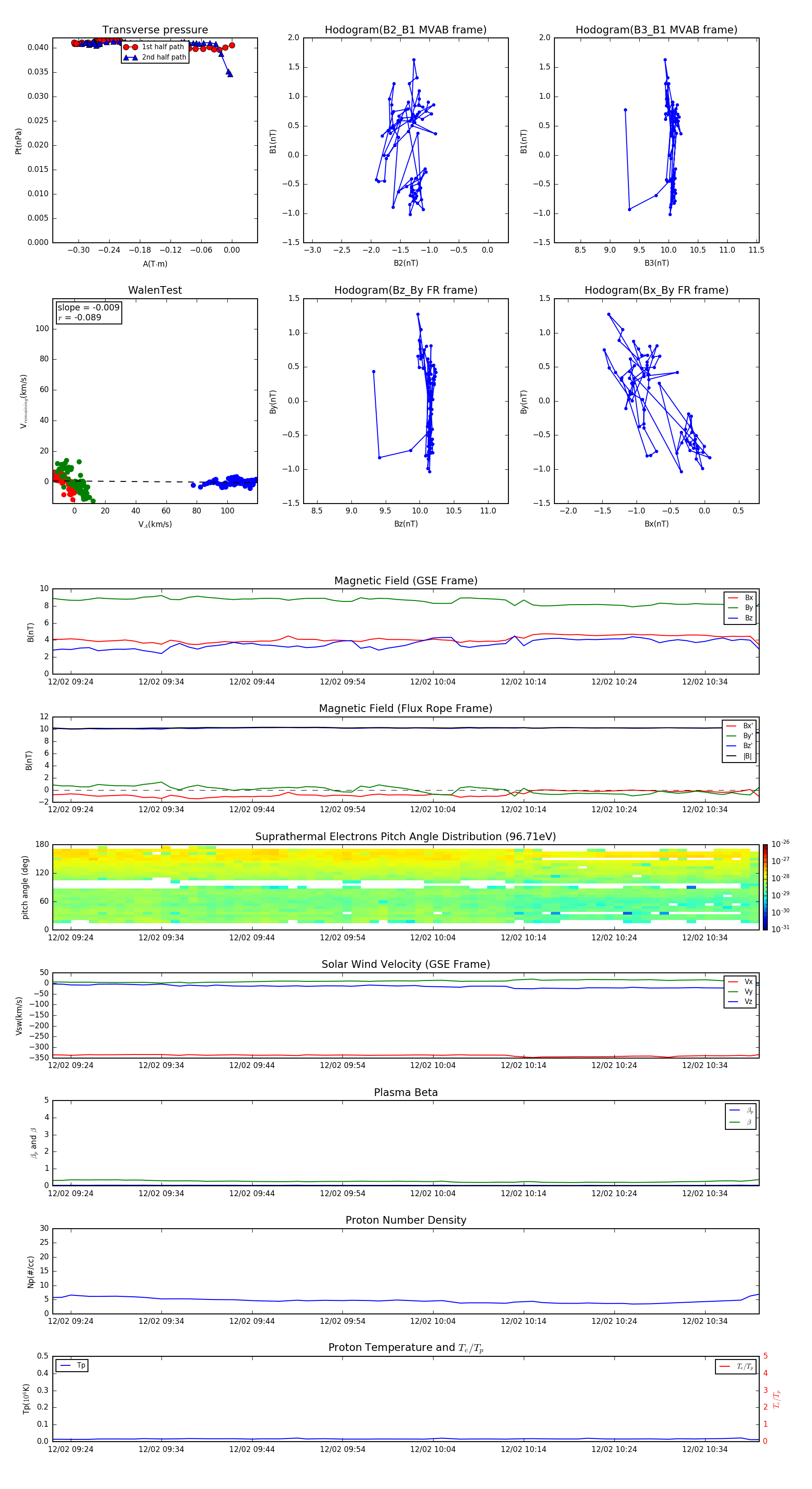Click the 'V_A(km/s)' x-axis label
Screen dimensions: 812x1489
[155, 524]
